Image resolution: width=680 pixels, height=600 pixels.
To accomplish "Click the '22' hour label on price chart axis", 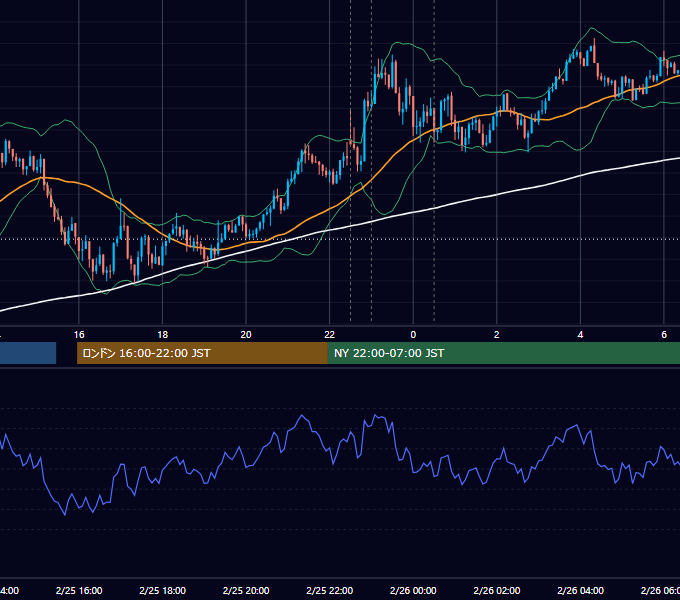I will pyautogui.click(x=330, y=334).
